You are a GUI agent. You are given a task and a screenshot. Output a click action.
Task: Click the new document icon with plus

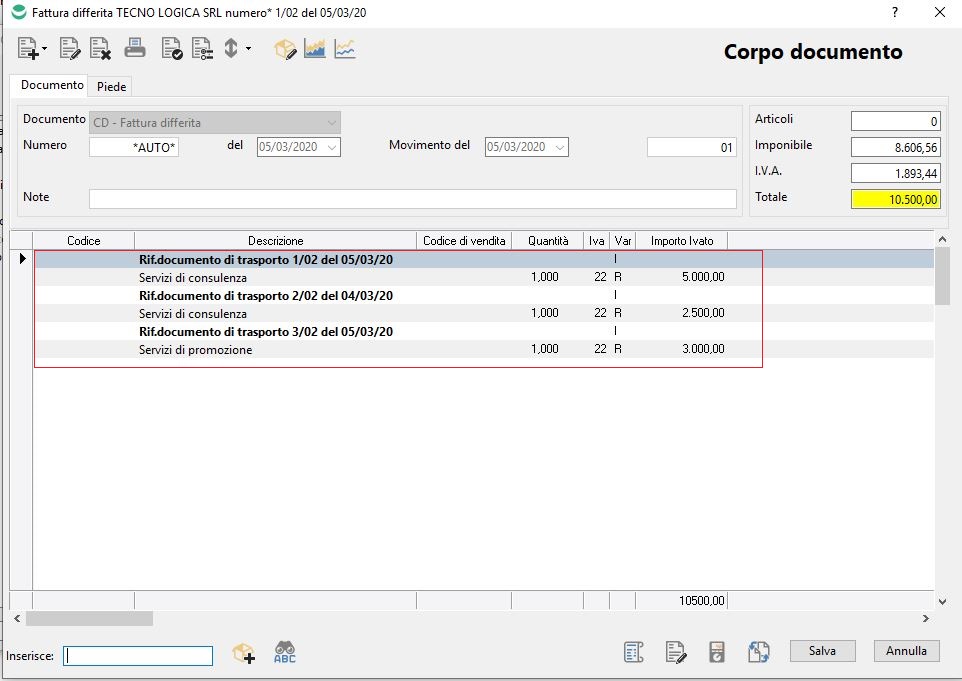click(x=29, y=48)
